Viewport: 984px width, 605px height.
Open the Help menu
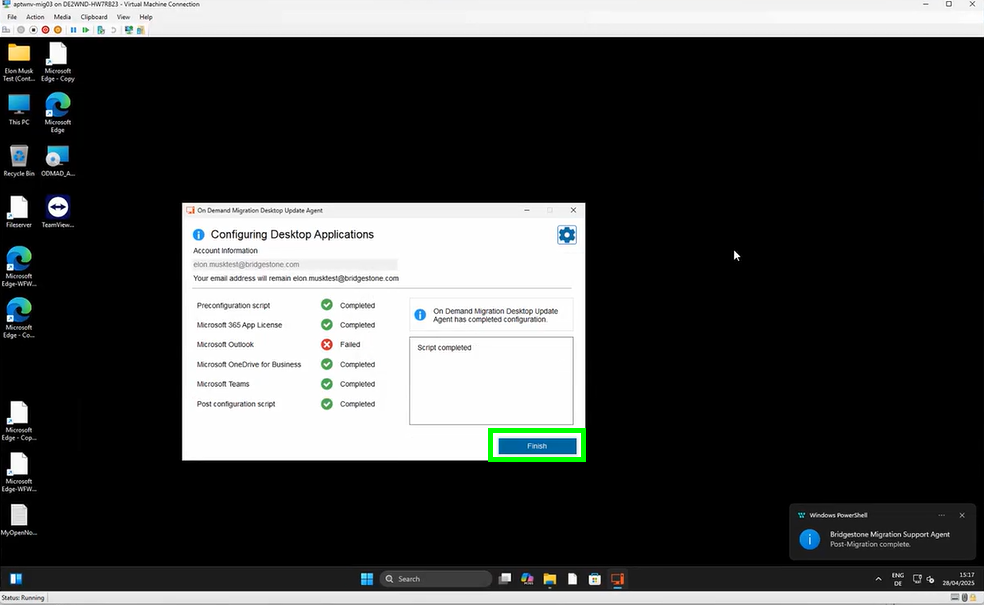146,17
